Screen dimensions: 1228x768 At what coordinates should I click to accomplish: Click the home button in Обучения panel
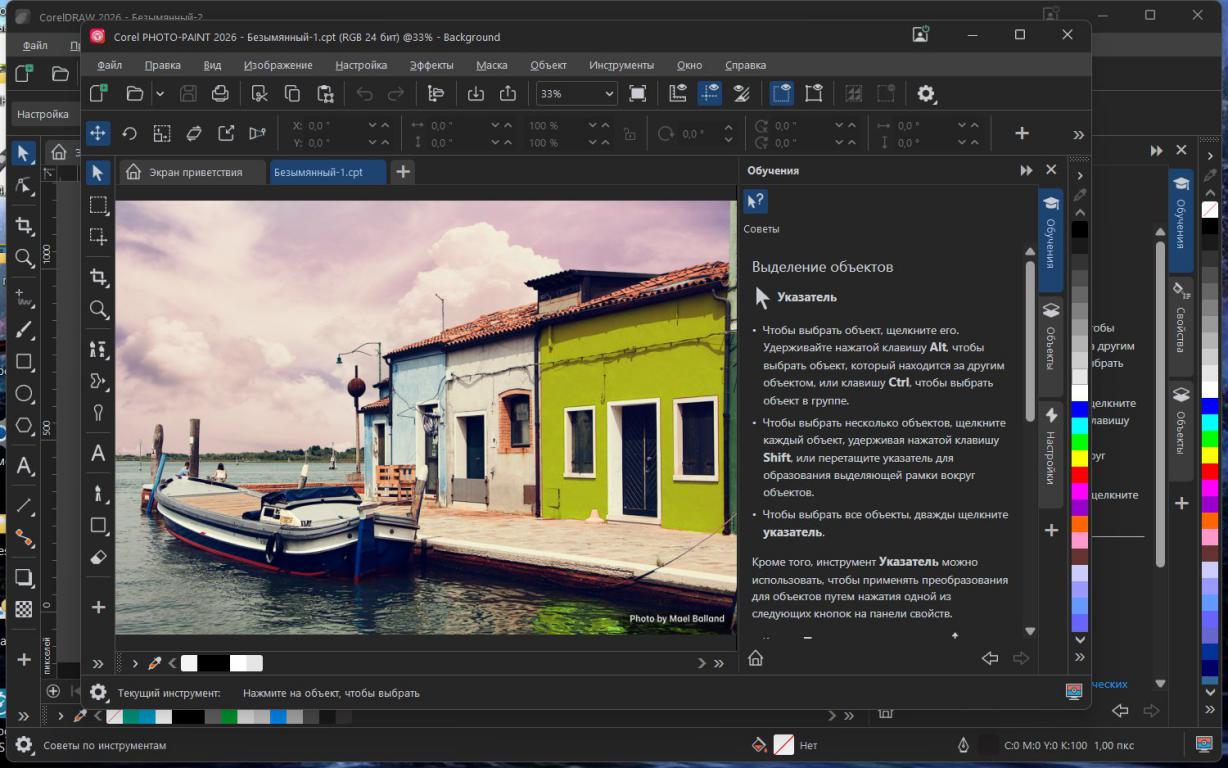(x=756, y=658)
